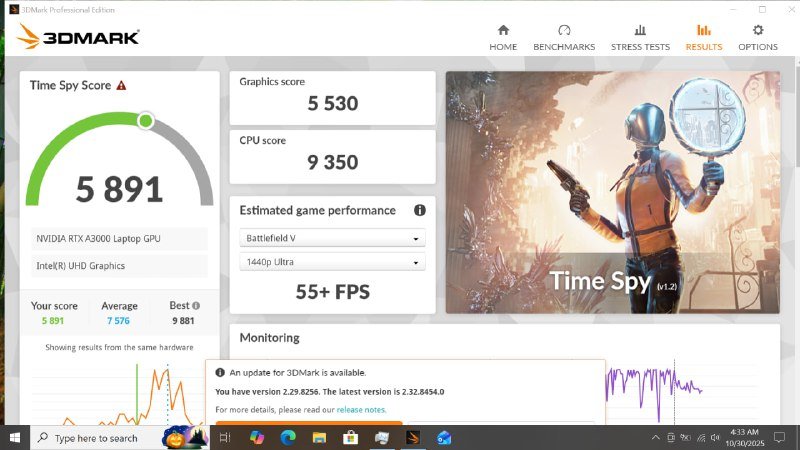Show hidden system tray icons chevron
Image resolution: width=800 pixels, height=450 pixels.
click(x=656, y=438)
